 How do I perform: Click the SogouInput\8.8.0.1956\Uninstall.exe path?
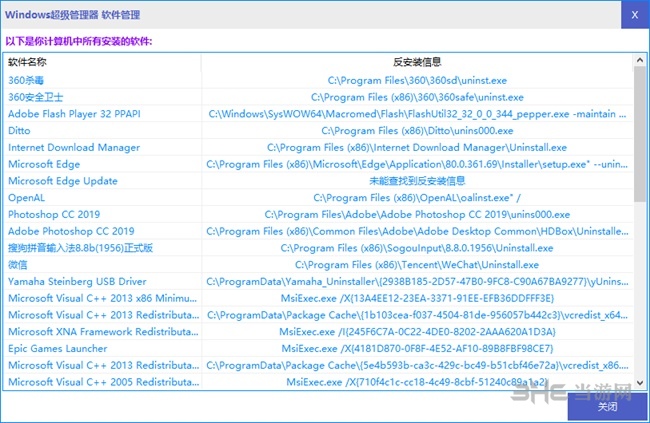[x=417, y=248]
